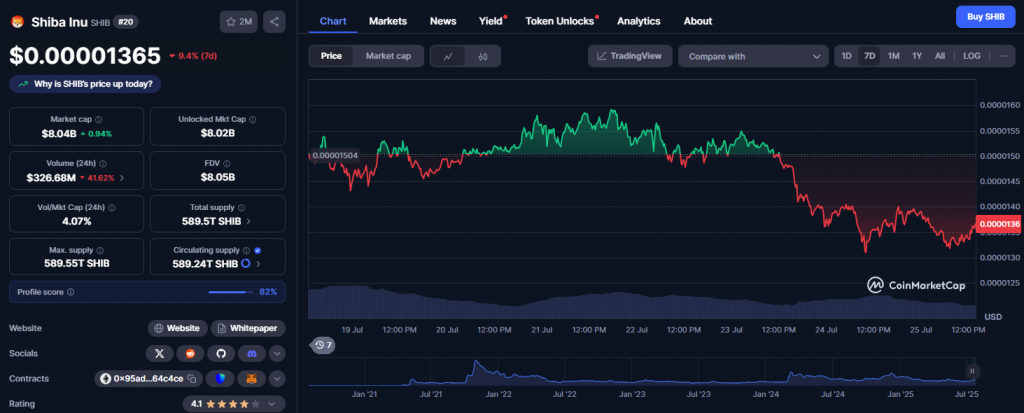The height and width of the screenshot is (413, 1024).
Task: Copy the contract address icon
Action: tap(192, 378)
